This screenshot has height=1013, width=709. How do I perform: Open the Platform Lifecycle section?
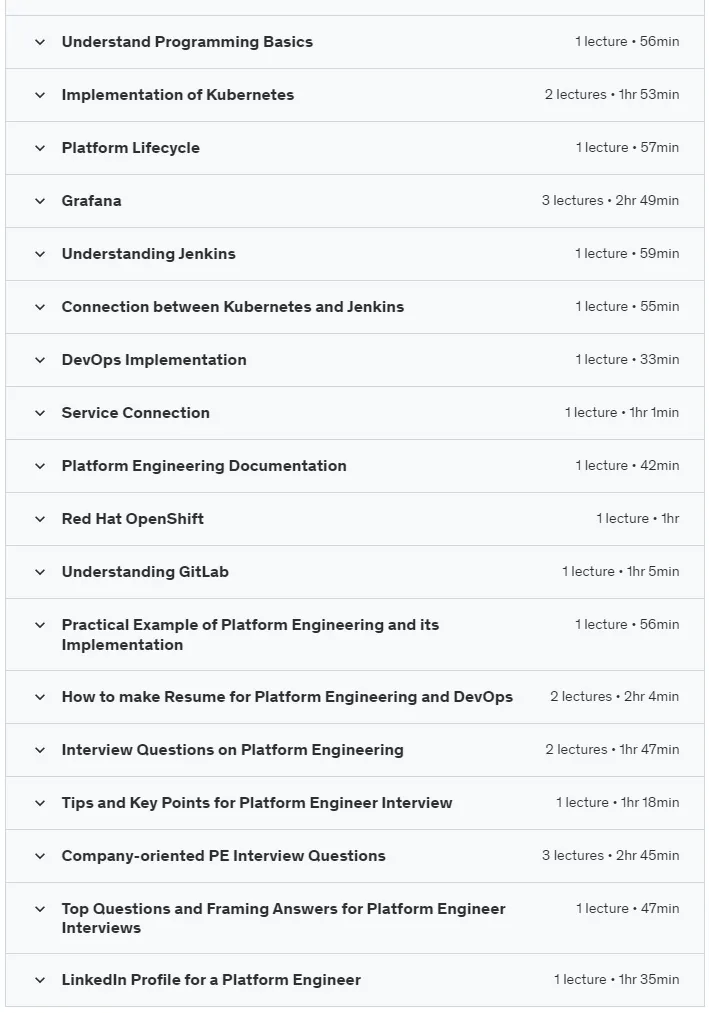tap(355, 148)
